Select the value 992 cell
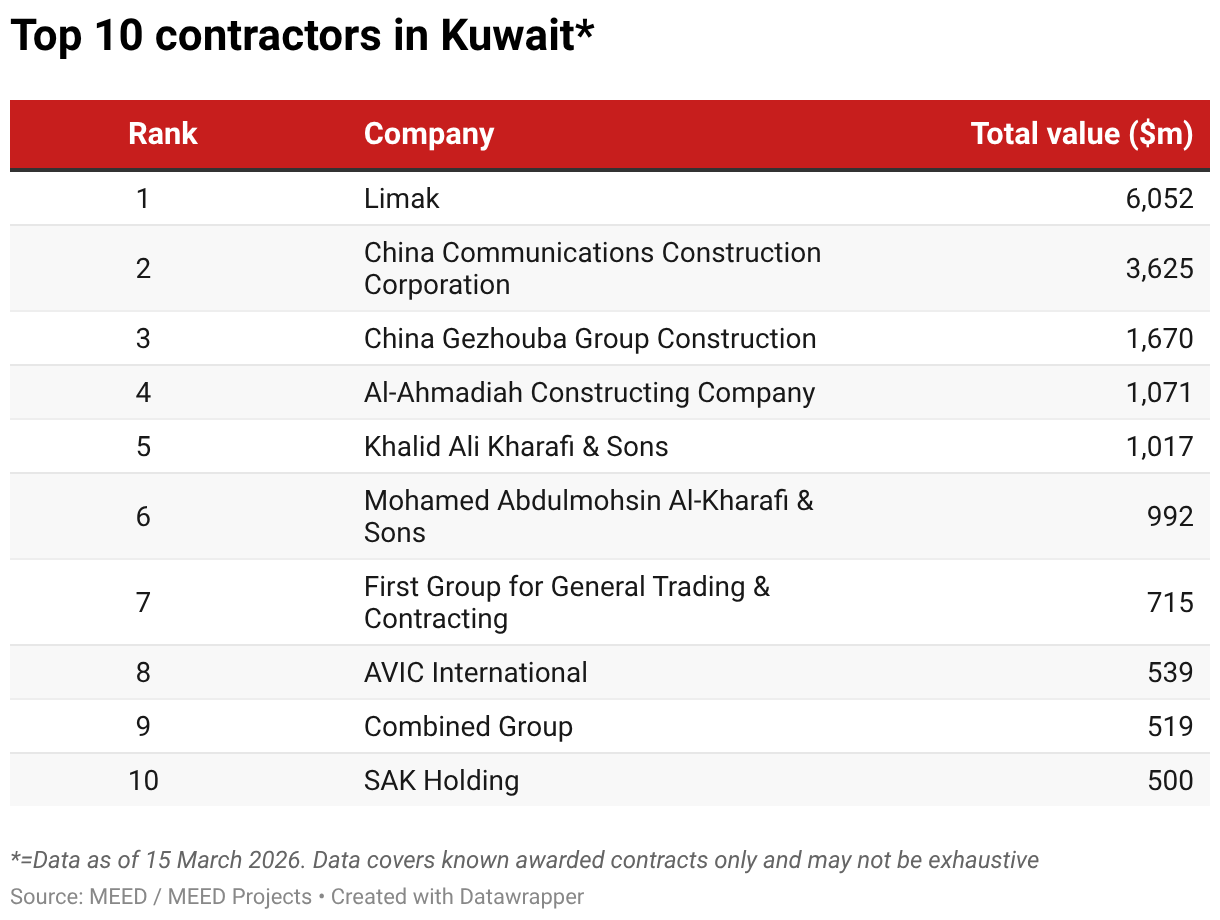 [x=1170, y=516]
